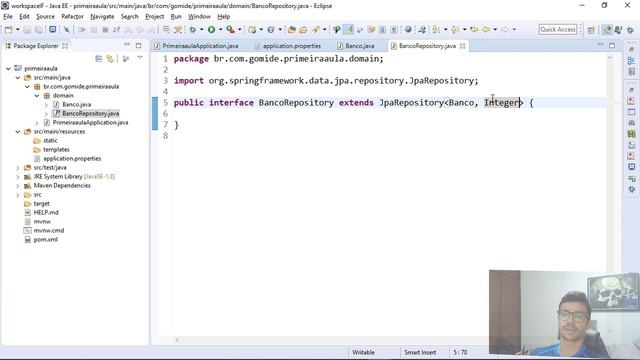Toggle the Skip All Breakpoints icon
This screenshot has width=640, height=360.
click(67, 30)
